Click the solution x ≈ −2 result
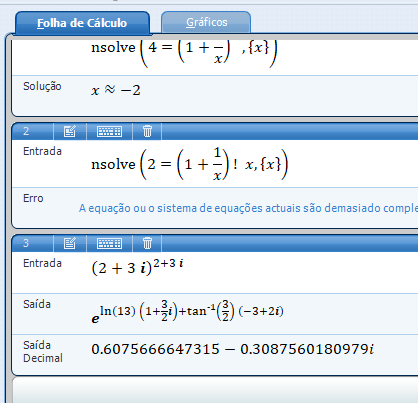 coord(116,90)
